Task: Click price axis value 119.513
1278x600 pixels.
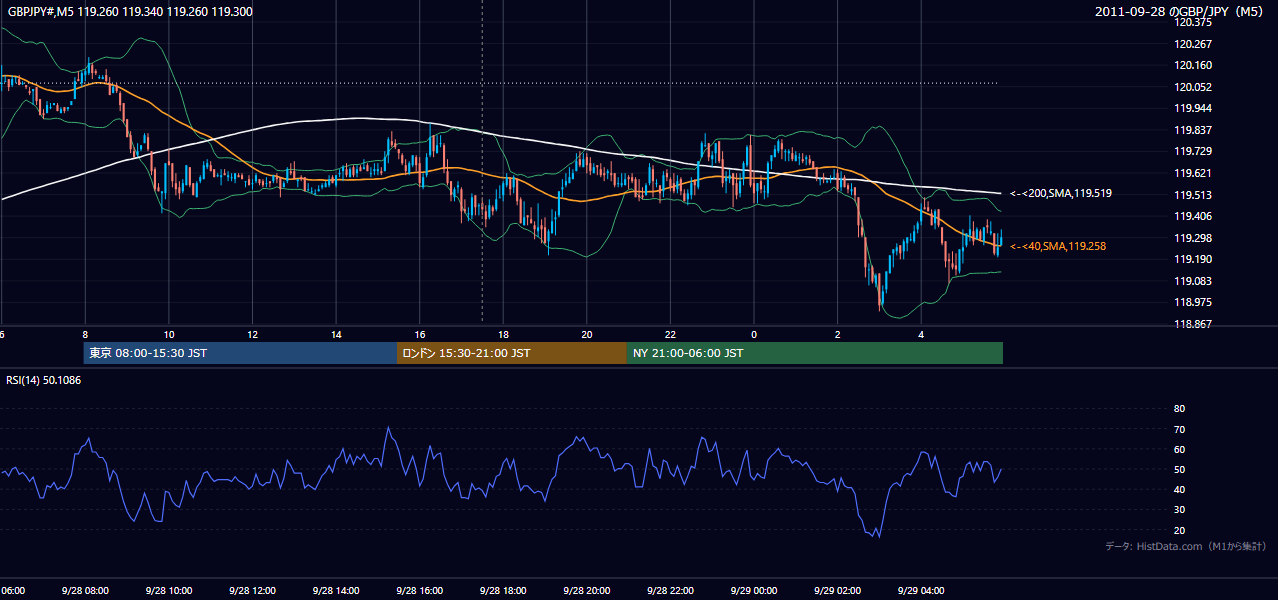Action: tap(1194, 195)
